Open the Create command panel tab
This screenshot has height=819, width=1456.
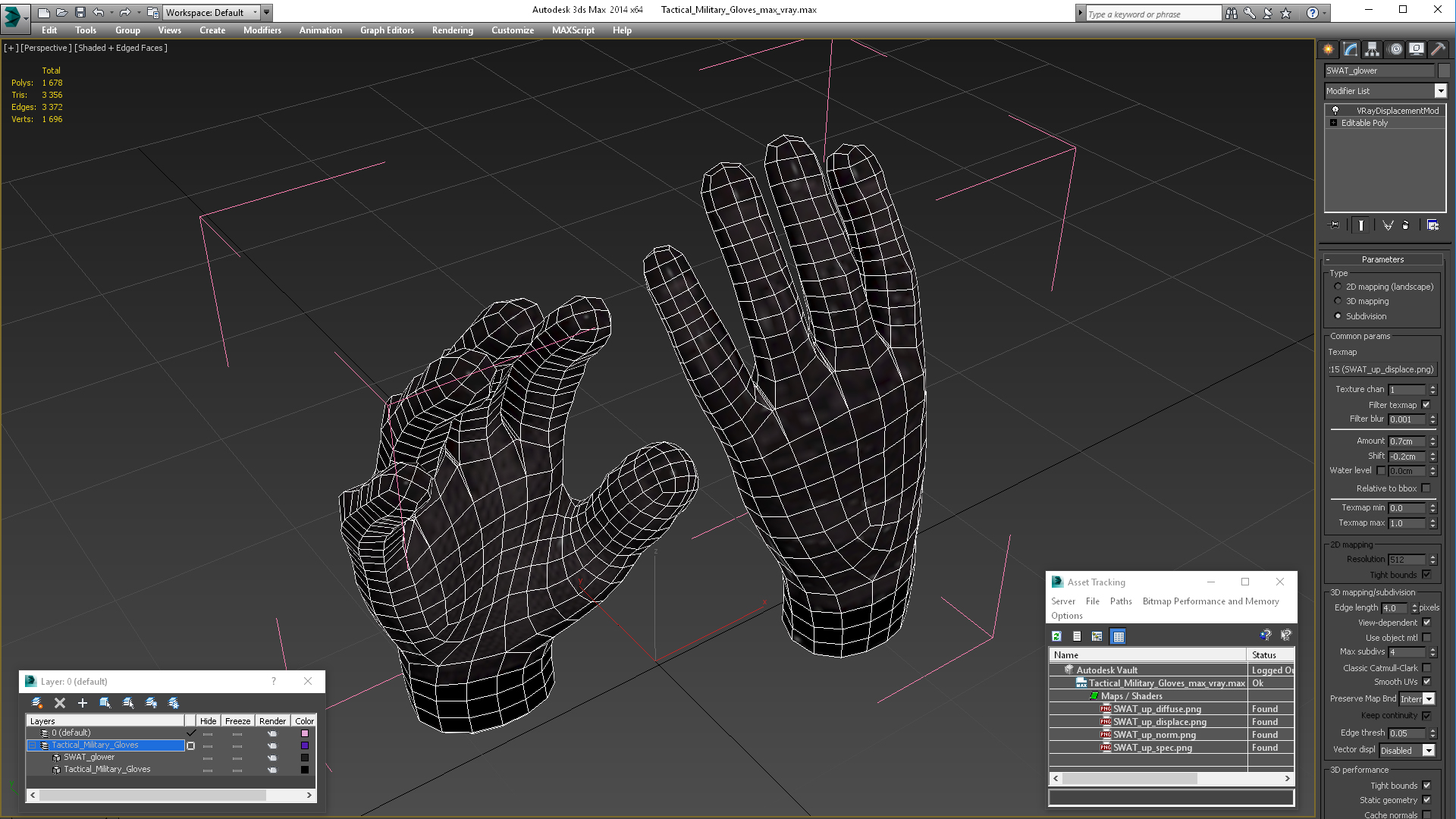pyautogui.click(x=1329, y=49)
